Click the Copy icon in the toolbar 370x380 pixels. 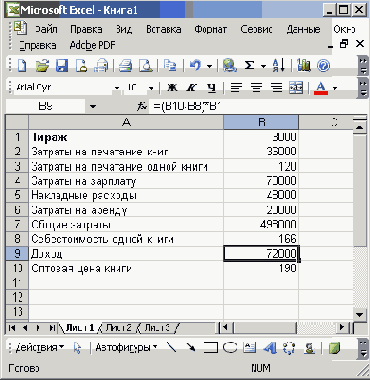pos(170,66)
